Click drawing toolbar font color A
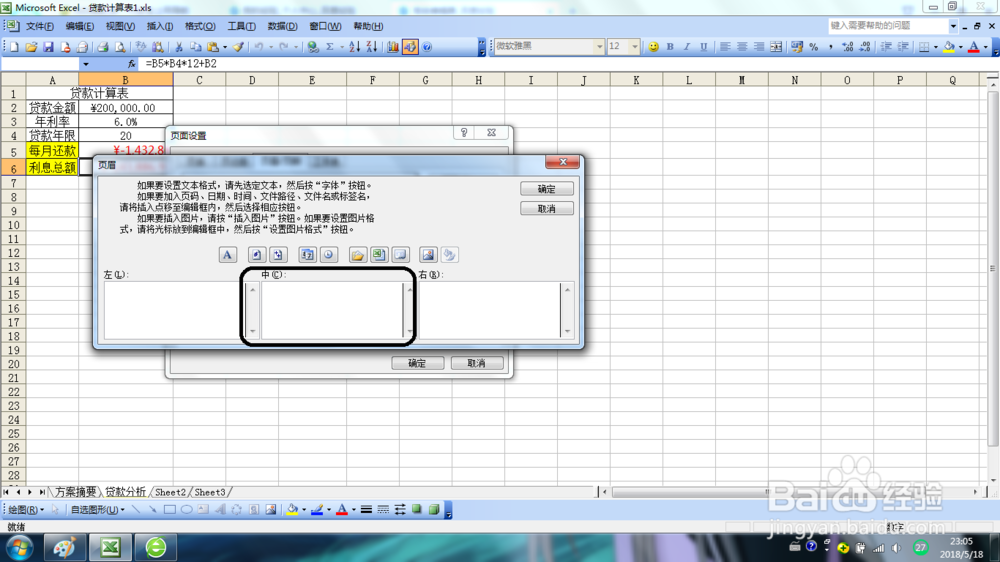Image resolution: width=1000 pixels, height=562 pixels. pyautogui.click(x=342, y=510)
